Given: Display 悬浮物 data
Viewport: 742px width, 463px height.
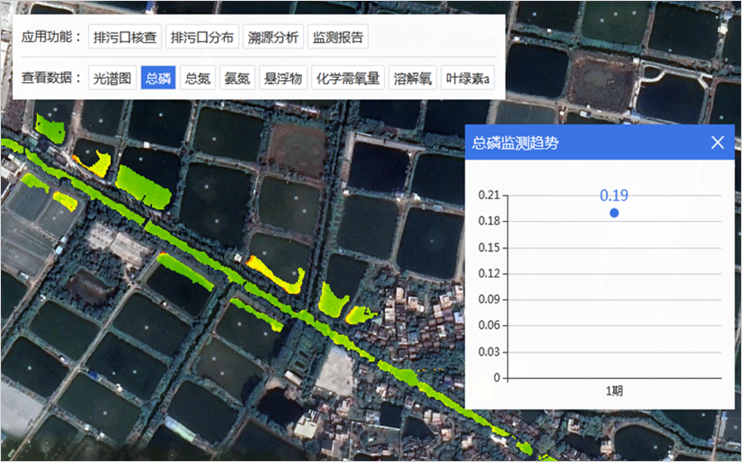Looking at the screenshot, I should (x=283, y=78).
